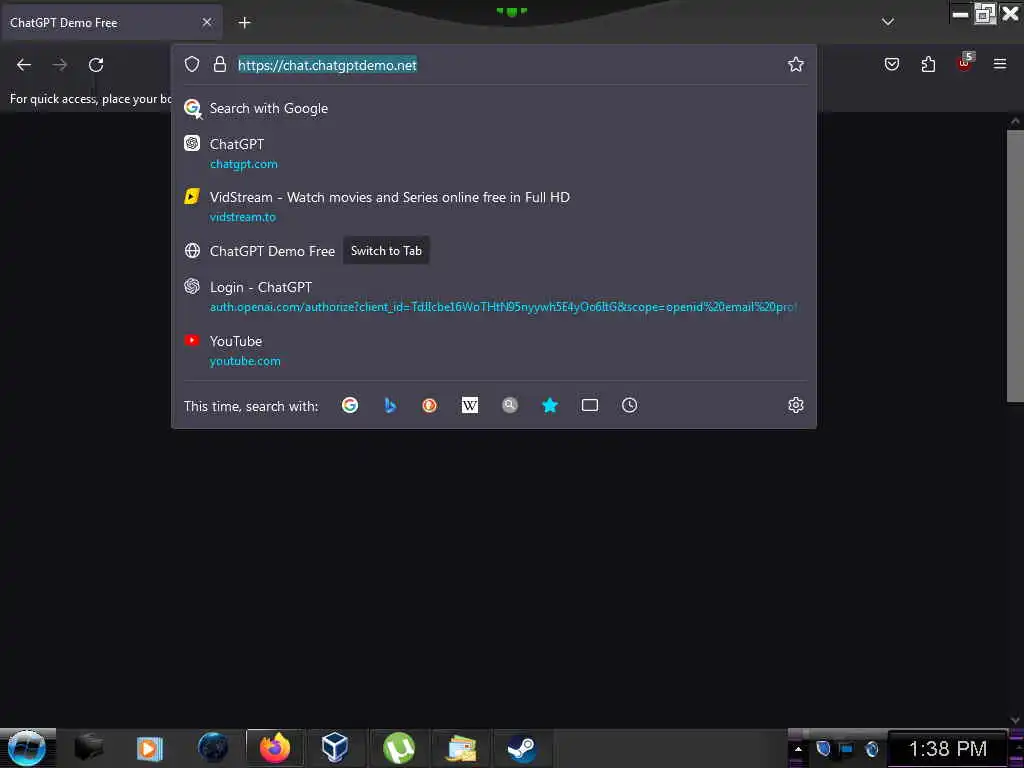Open tracking protection shield icon
1024x768 pixels.
point(191,64)
